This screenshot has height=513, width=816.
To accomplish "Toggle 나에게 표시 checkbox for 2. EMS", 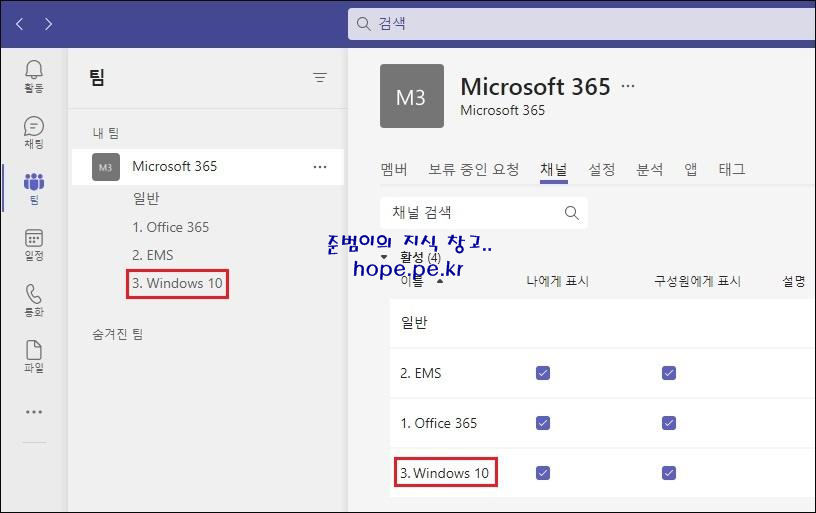I will point(543,373).
